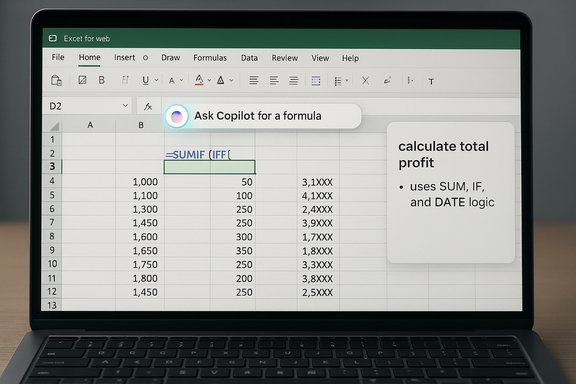Screen dimensions: 576x384
Task: Expand the font size dropdown arrow
Action: pos(181,80)
